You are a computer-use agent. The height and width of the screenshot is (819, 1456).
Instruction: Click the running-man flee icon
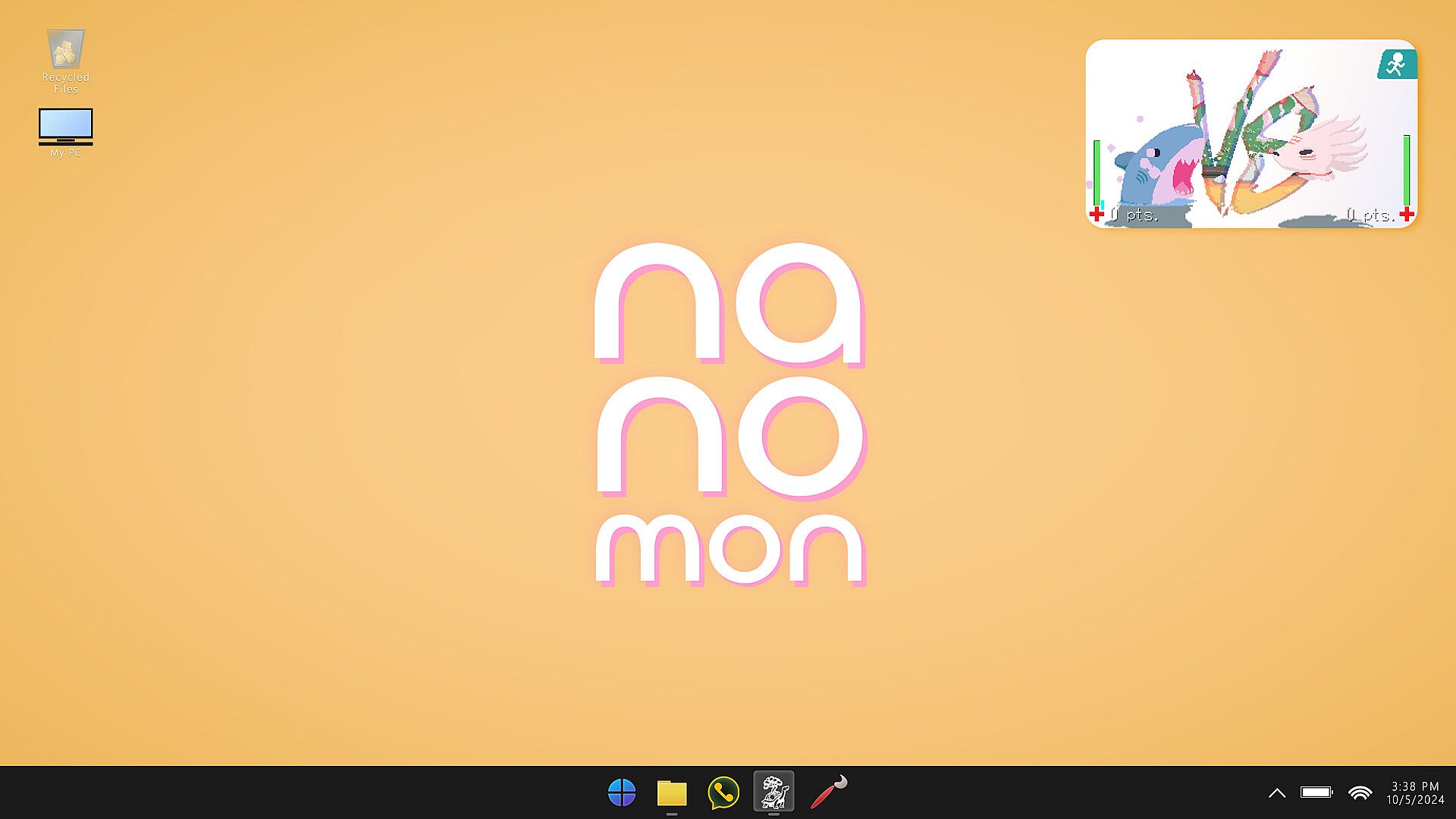coord(1396,64)
